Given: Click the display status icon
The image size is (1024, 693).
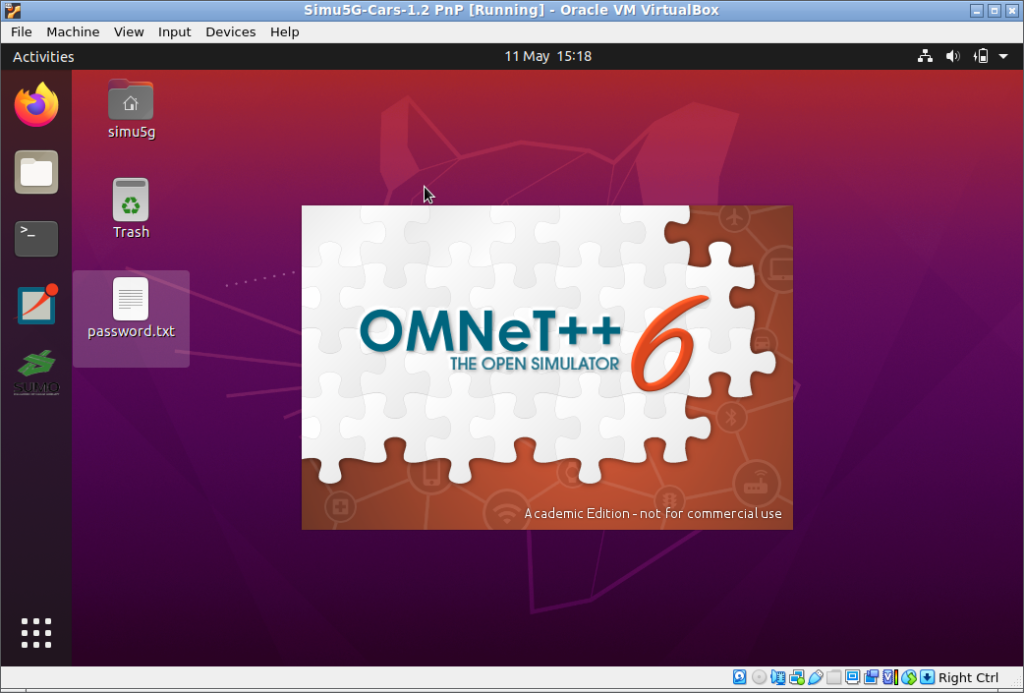Looking at the screenshot, I should (x=852, y=677).
